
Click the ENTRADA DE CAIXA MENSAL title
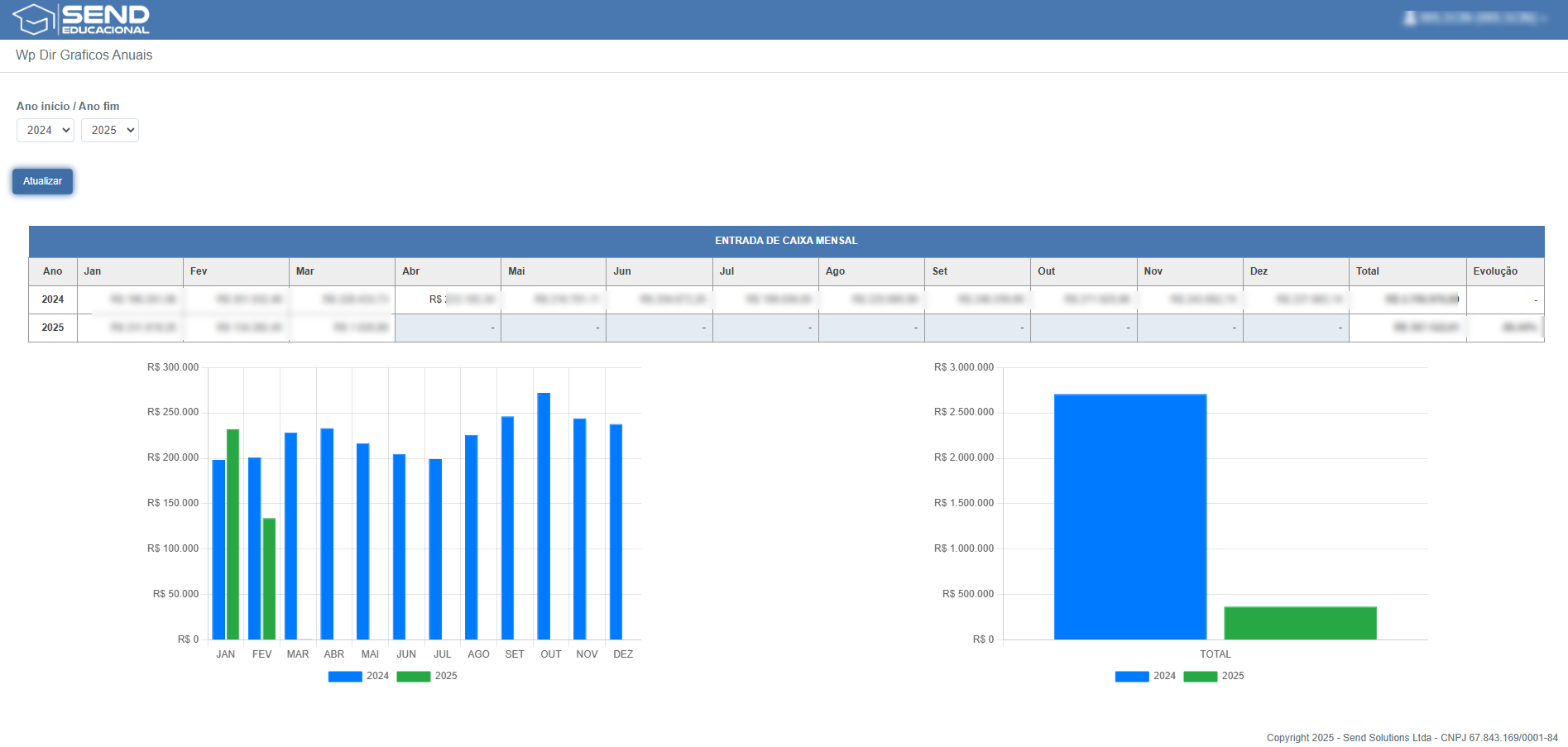tap(786, 241)
